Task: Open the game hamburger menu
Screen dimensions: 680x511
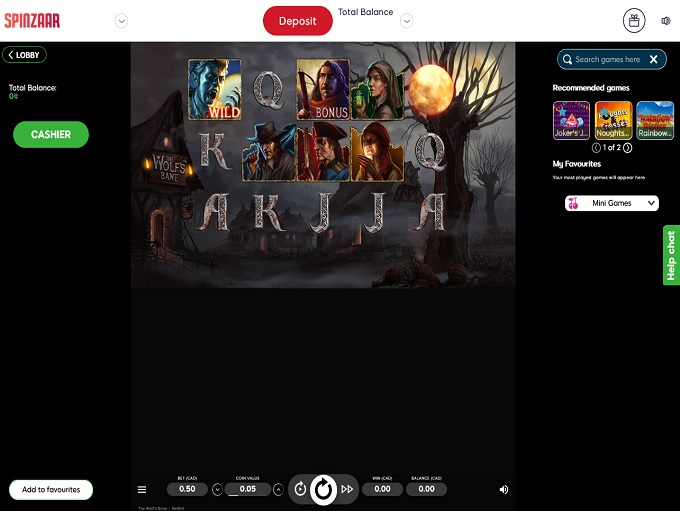Action: 142,490
